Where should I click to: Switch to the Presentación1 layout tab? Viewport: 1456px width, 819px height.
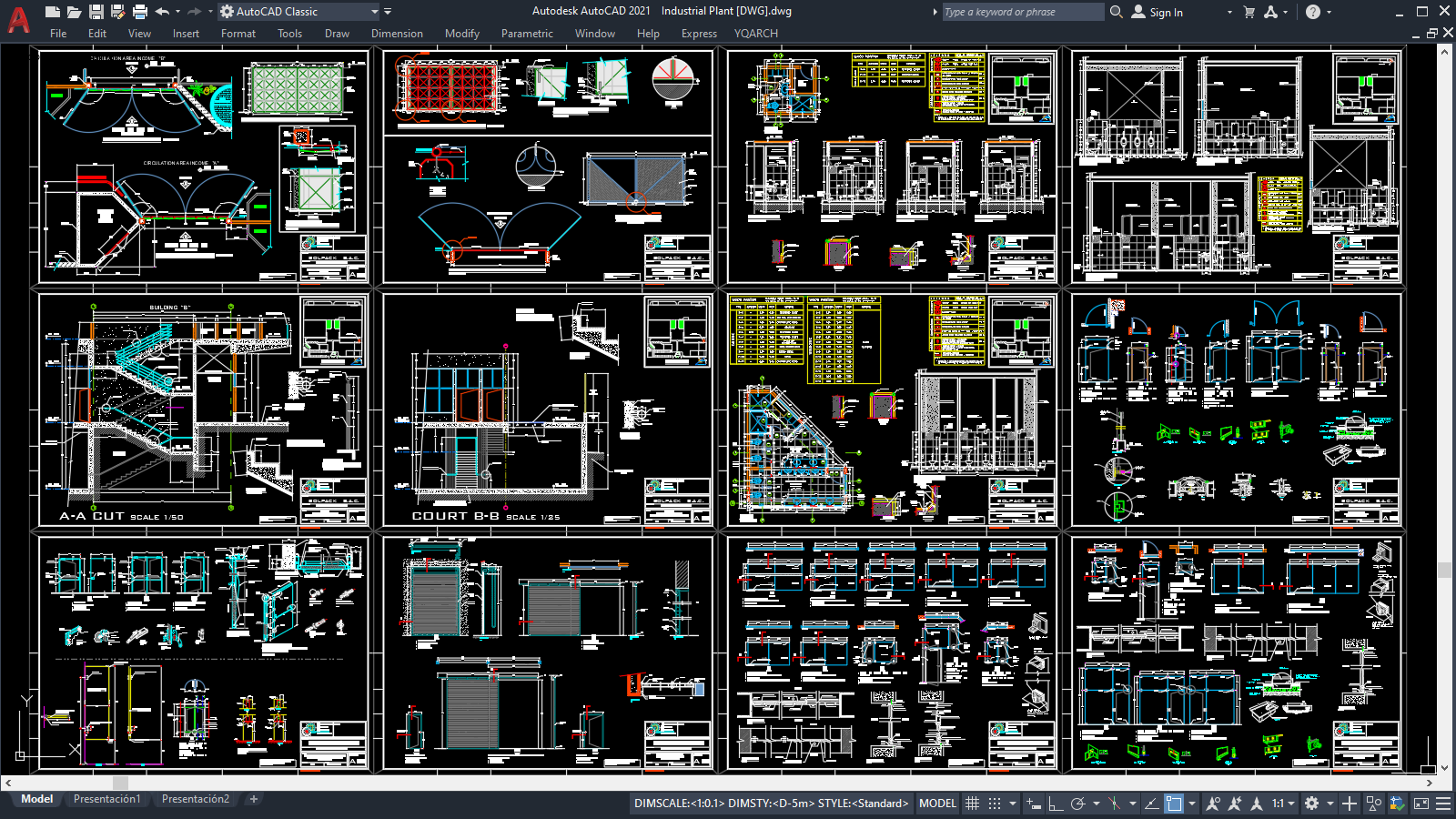pyautogui.click(x=106, y=799)
